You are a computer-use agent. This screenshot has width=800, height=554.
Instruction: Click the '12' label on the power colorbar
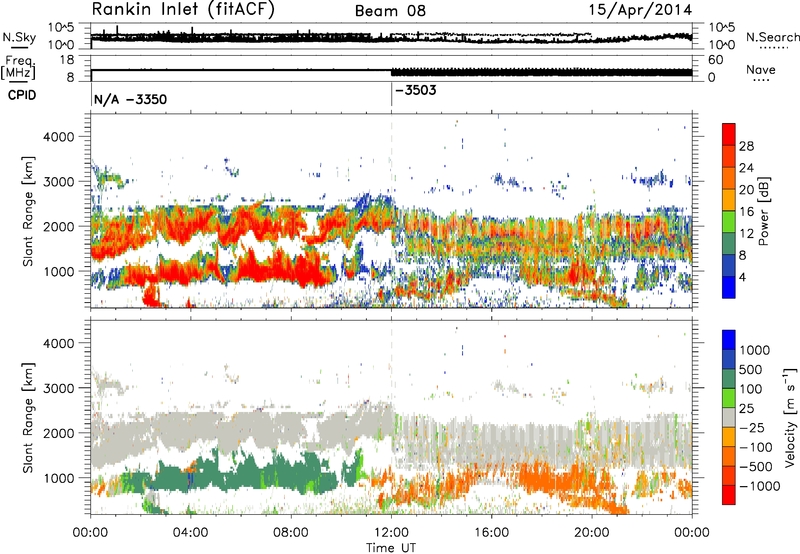[x=746, y=234]
